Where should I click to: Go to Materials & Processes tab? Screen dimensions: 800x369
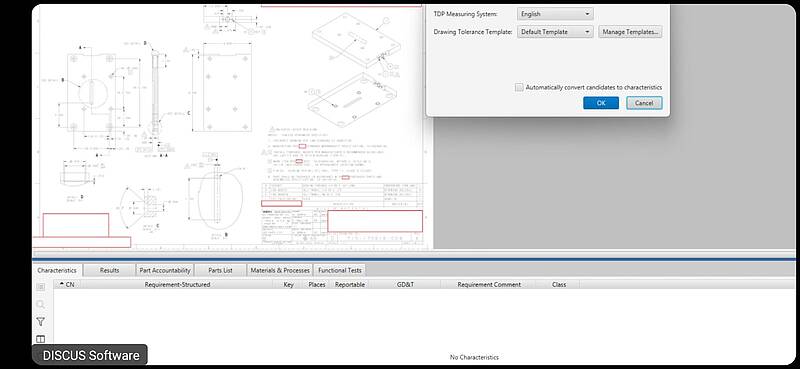[x=280, y=270]
